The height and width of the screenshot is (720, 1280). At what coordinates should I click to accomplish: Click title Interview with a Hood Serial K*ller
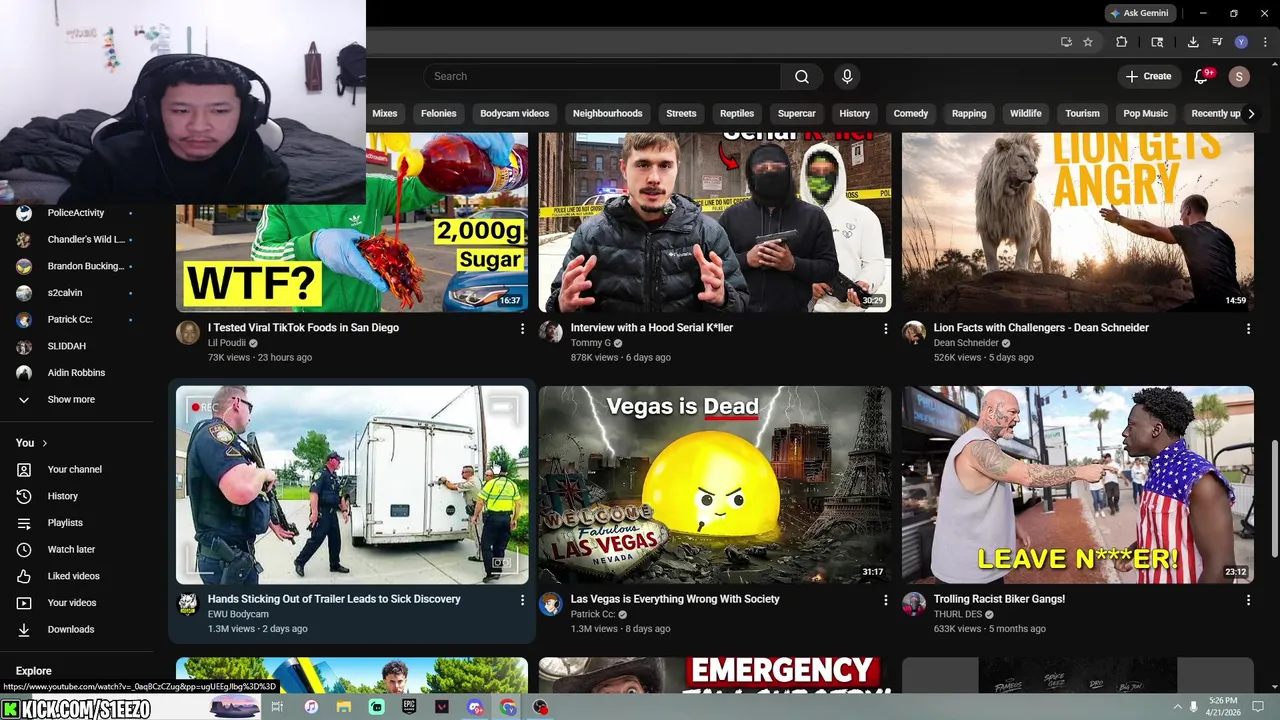pos(651,328)
